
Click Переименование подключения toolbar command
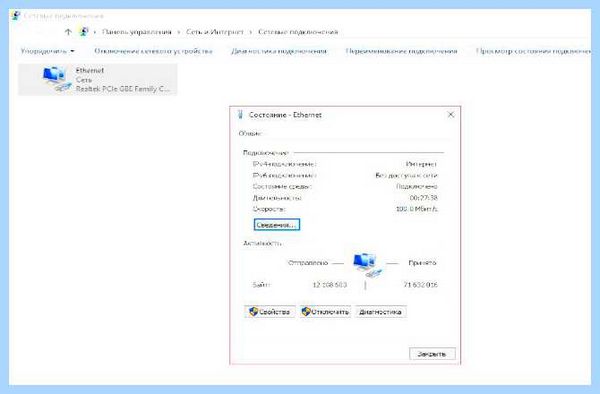pos(401,51)
